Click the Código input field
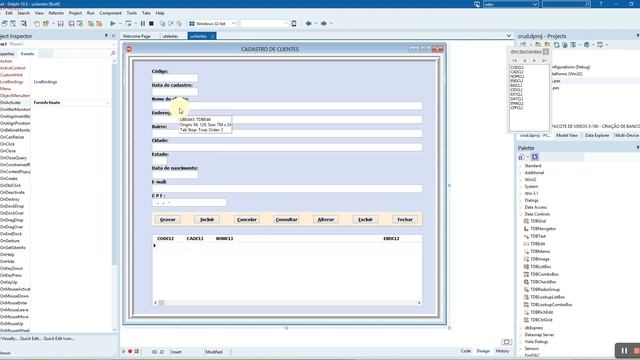 coord(175,78)
